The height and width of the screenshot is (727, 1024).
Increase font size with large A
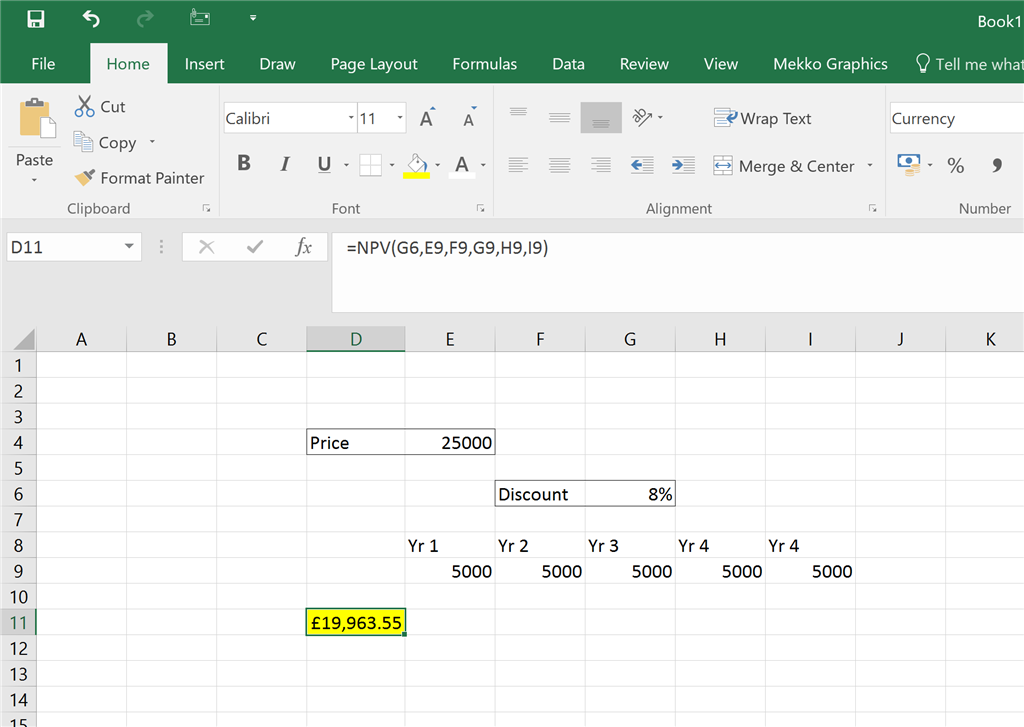[427, 118]
